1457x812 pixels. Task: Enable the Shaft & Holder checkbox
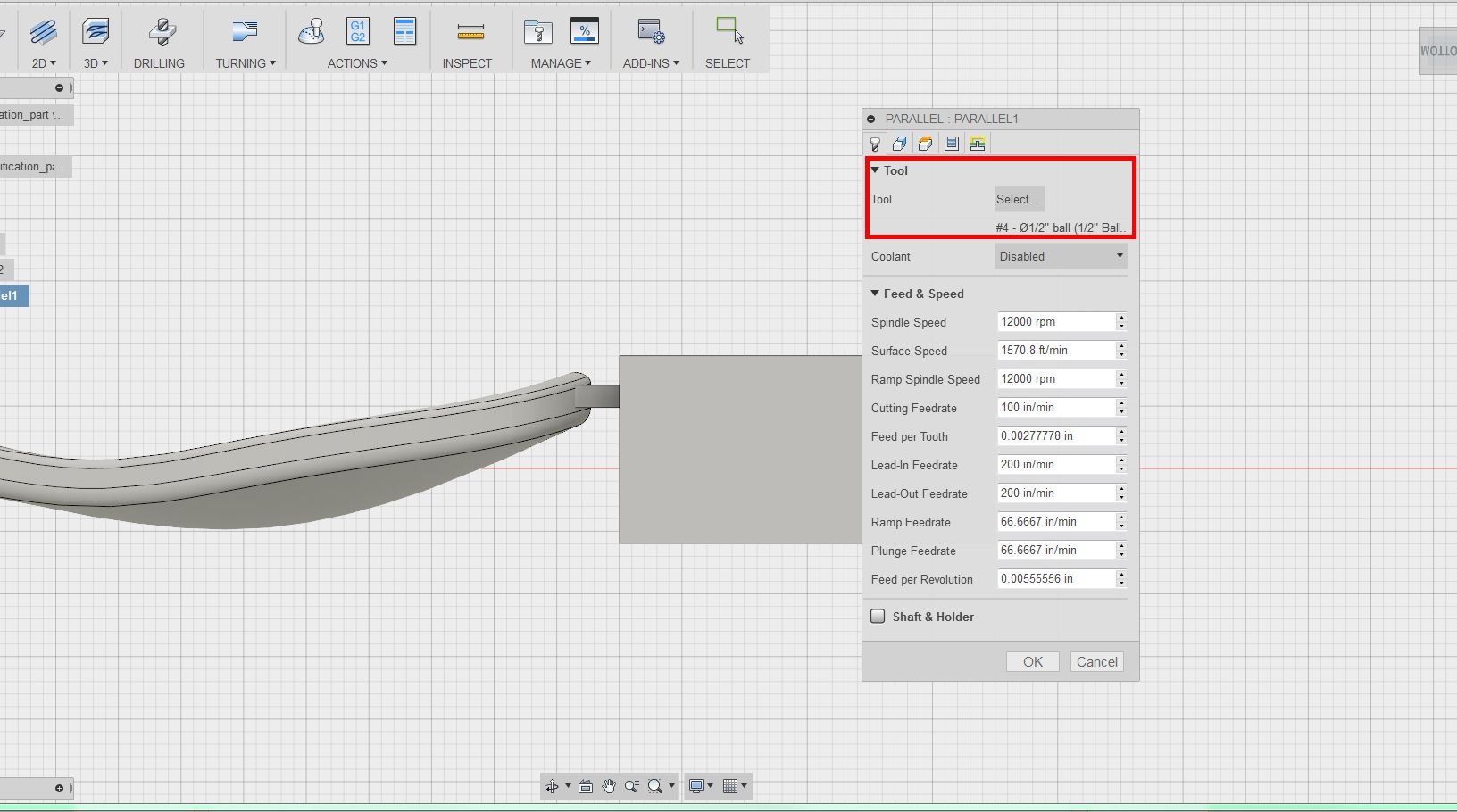tap(878, 617)
